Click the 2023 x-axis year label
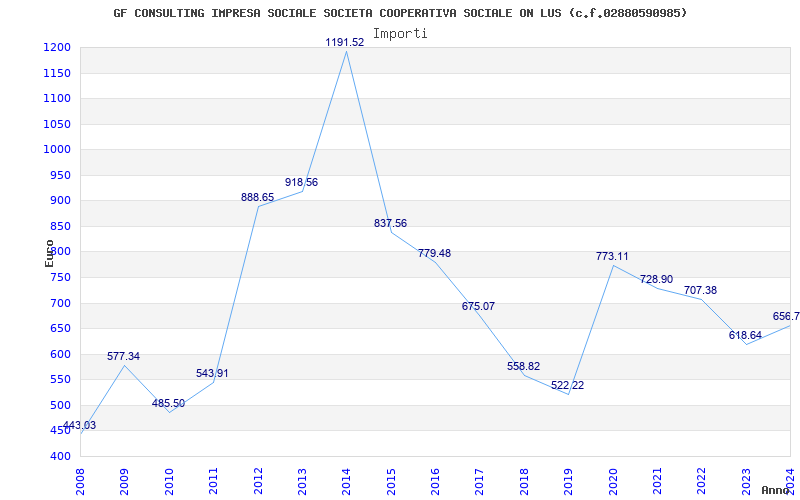This screenshot has height=500, width=800. click(x=746, y=481)
